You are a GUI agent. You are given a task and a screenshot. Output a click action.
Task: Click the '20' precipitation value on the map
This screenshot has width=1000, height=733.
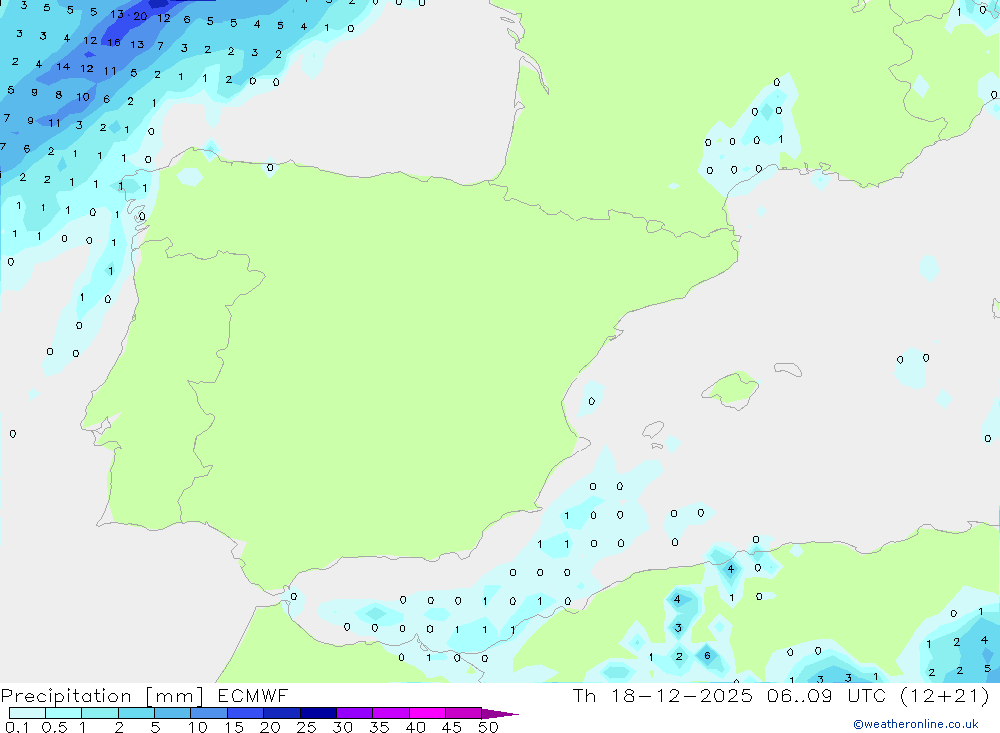tap(140, 16)
